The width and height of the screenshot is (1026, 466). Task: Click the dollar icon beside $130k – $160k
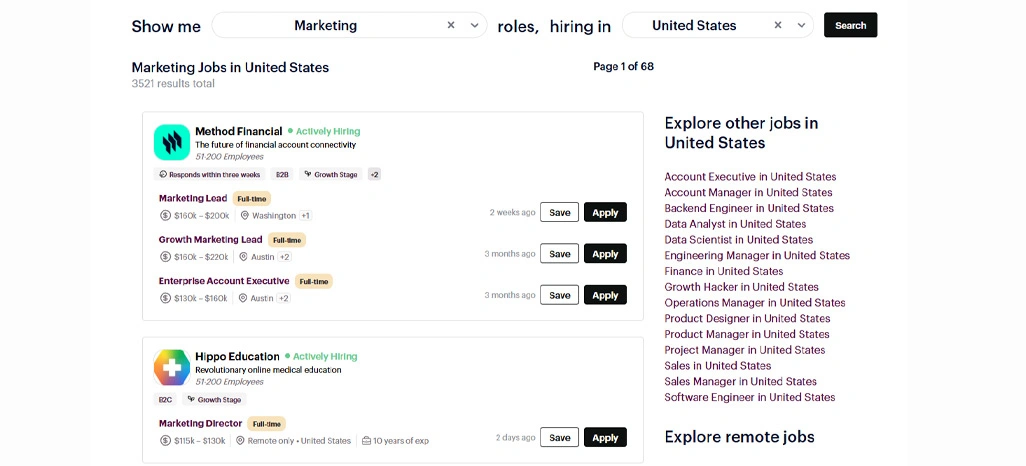click(166, 298)
